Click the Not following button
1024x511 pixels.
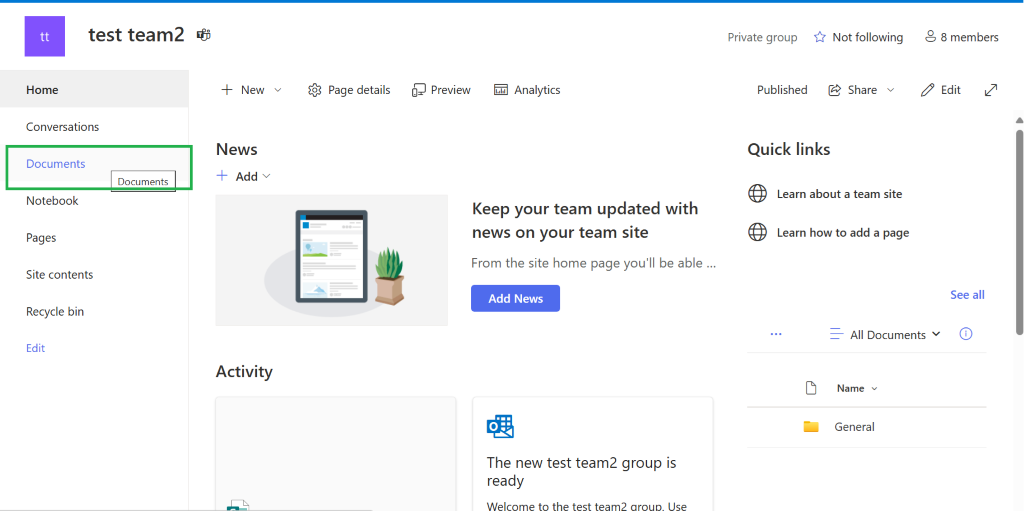pos(858,37)
